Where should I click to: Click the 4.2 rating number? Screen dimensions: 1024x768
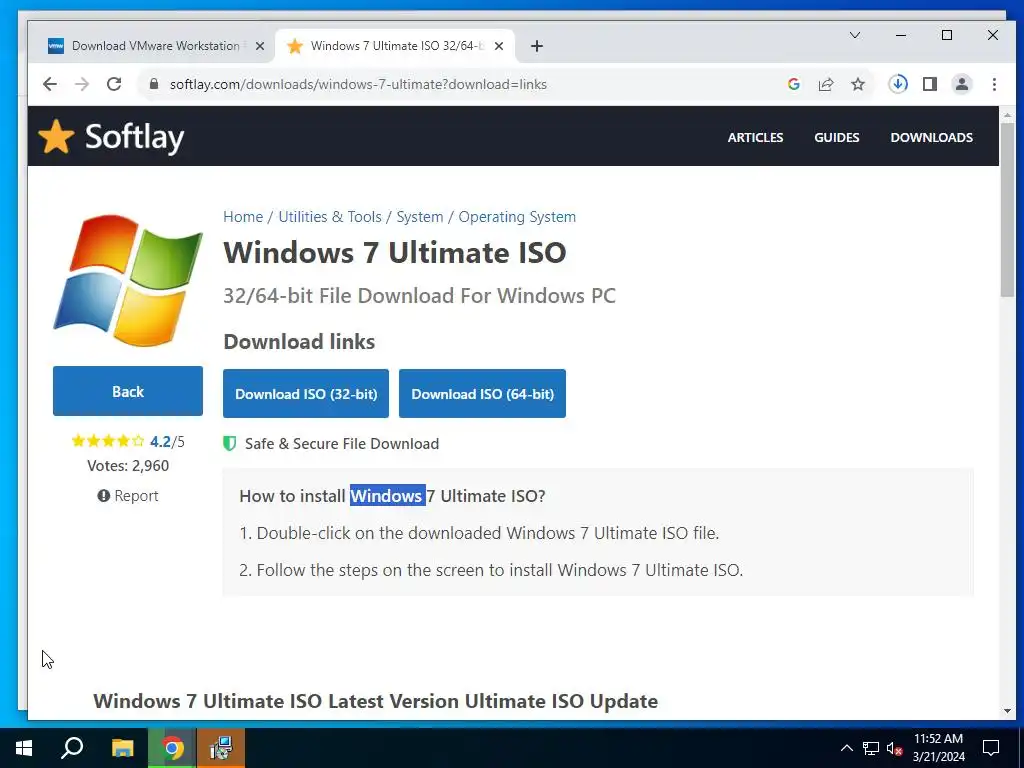pos(160,441)
